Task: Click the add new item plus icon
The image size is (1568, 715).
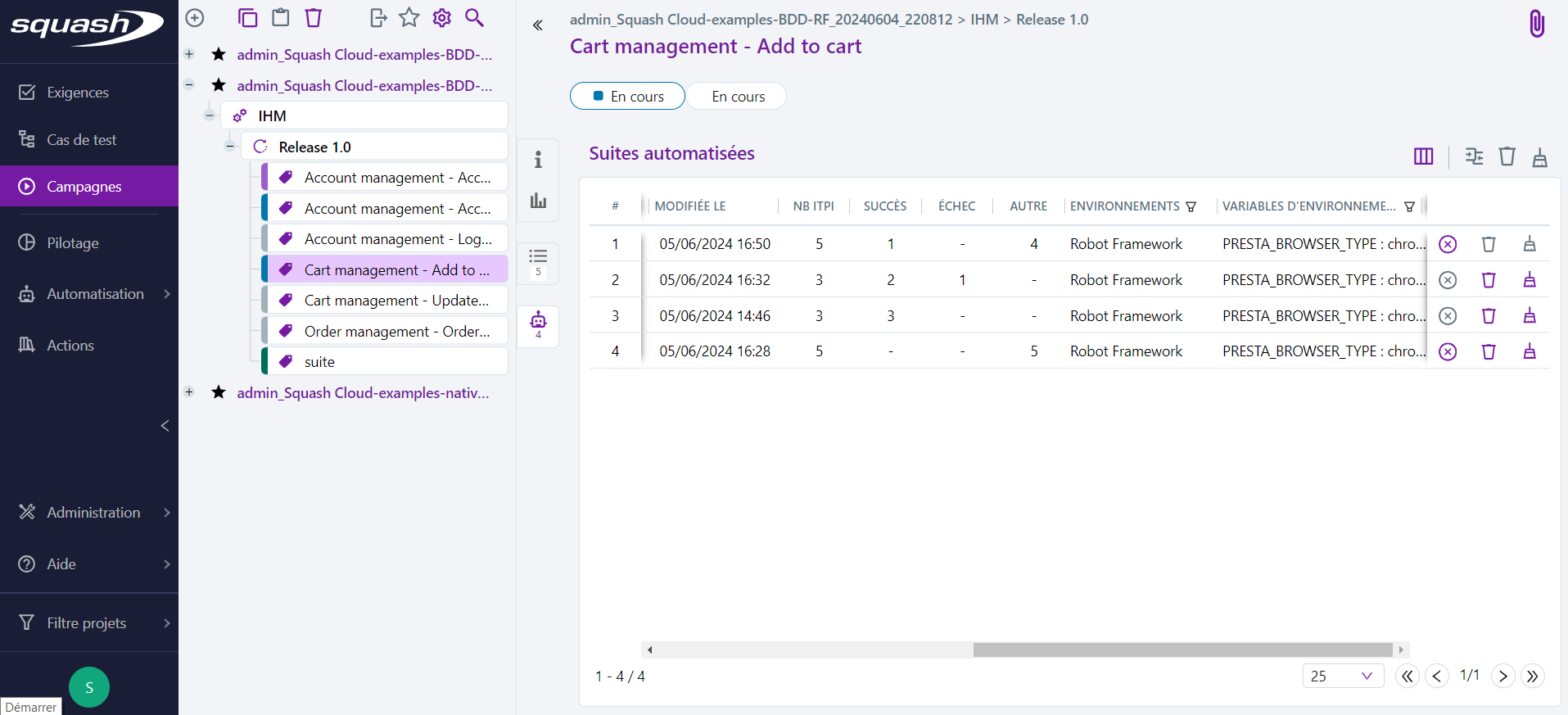Action: 195,18
